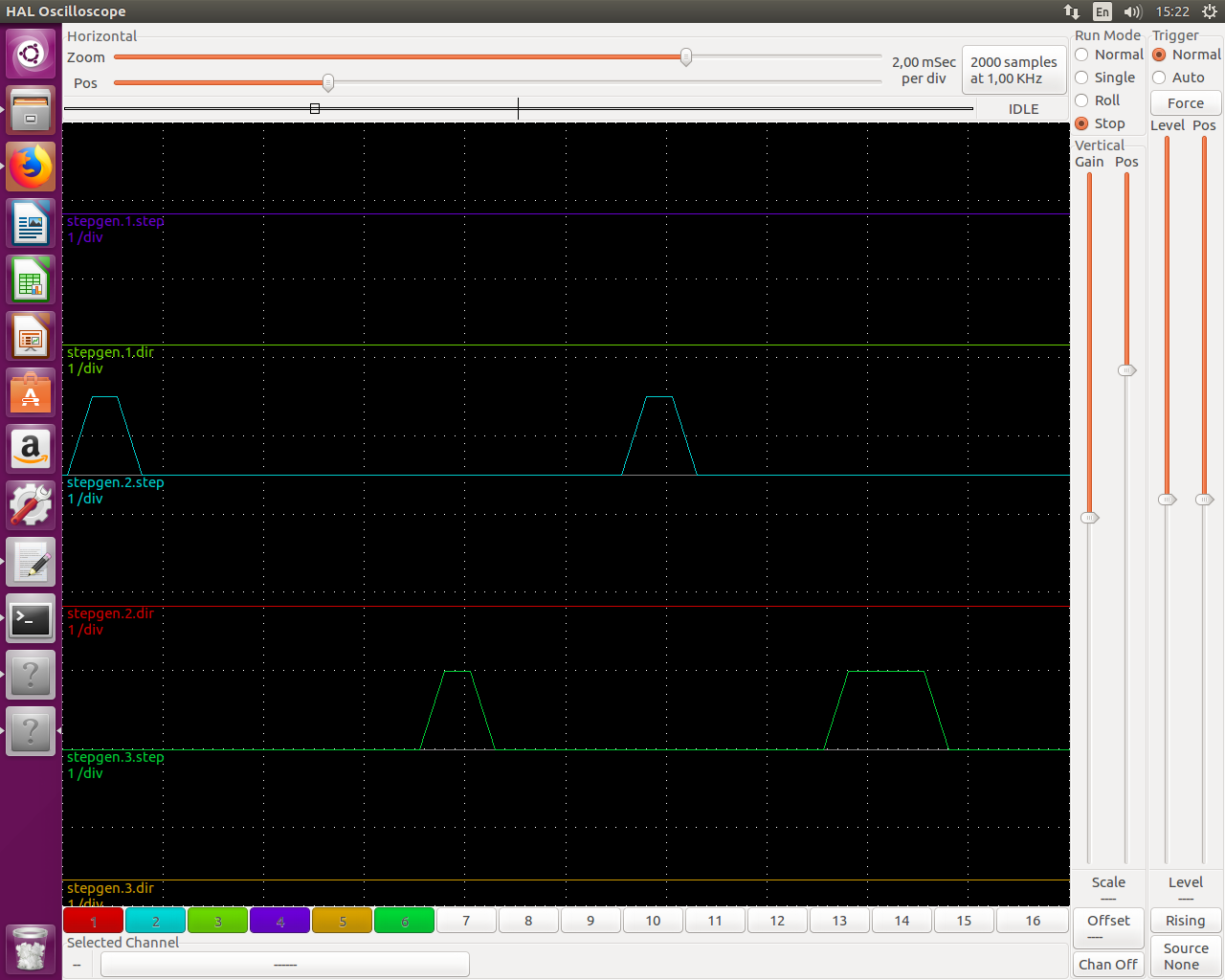Viewport: 1225px width, 980px height.
Task: Set Run Mode to Single
Action: point(1104,78)
